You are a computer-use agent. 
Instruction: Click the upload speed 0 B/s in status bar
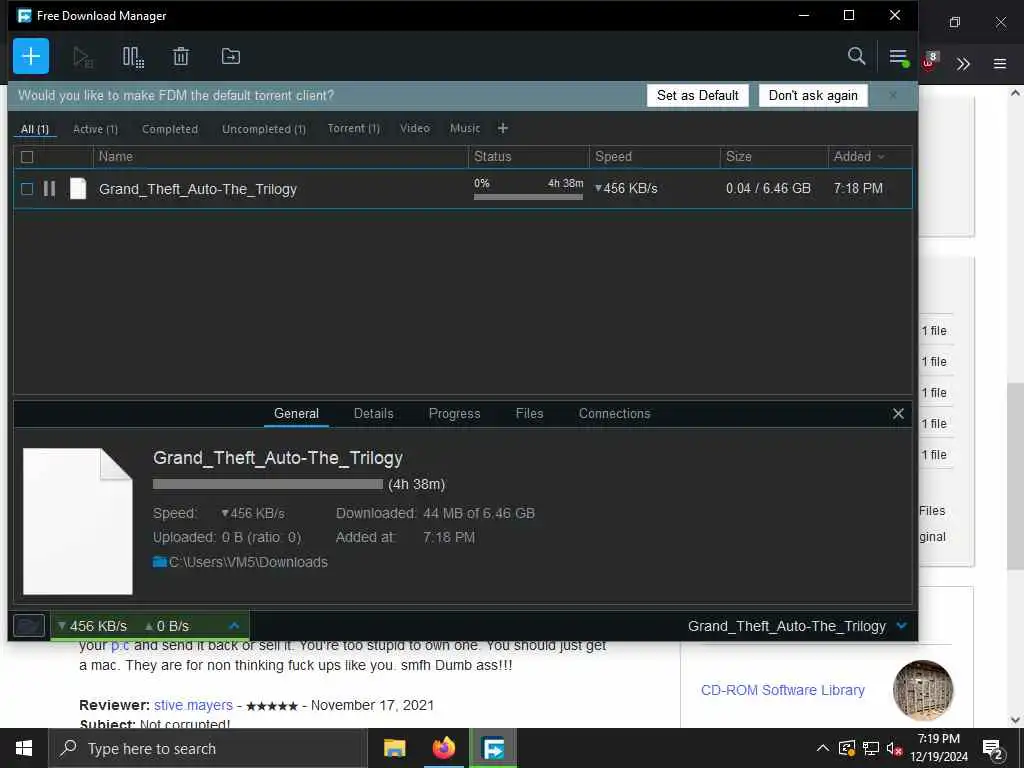(167, 626)
